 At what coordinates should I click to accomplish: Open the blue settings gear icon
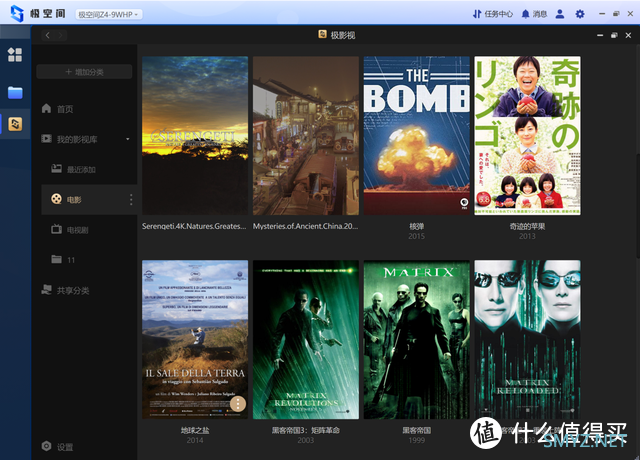pyautogui.click(x=580, y=14)
